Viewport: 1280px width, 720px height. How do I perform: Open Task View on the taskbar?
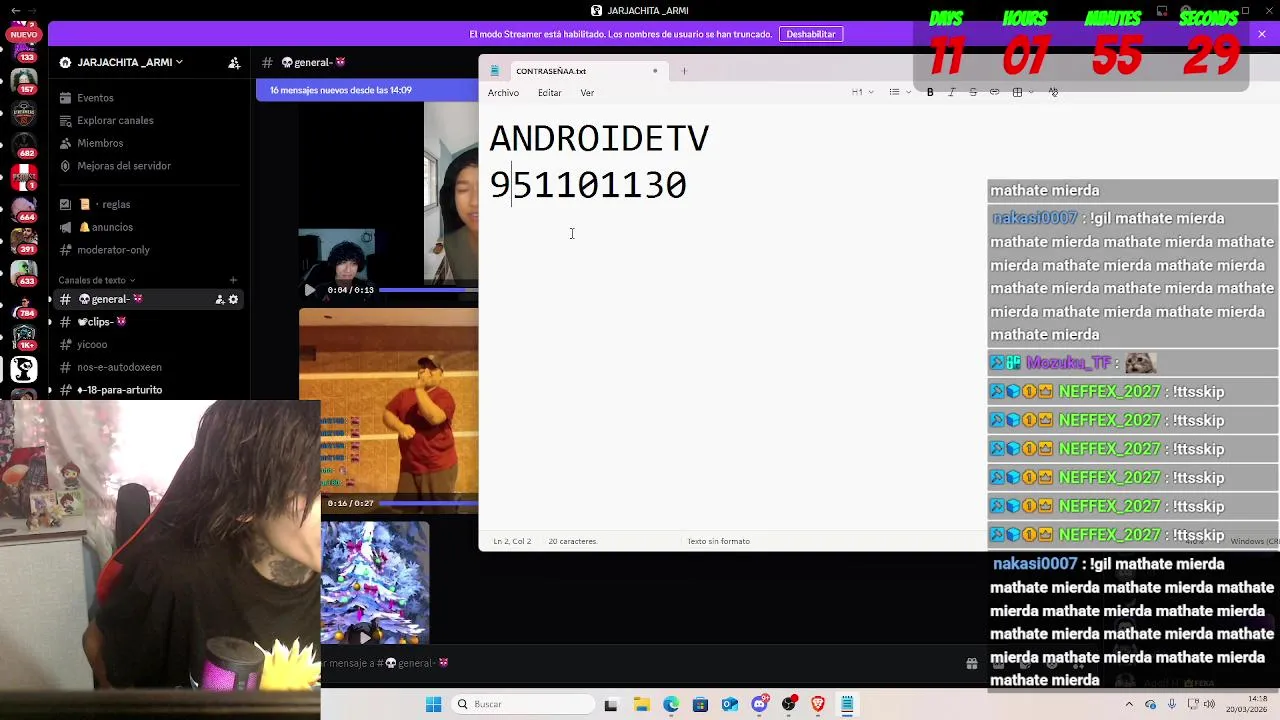point(611,704)
